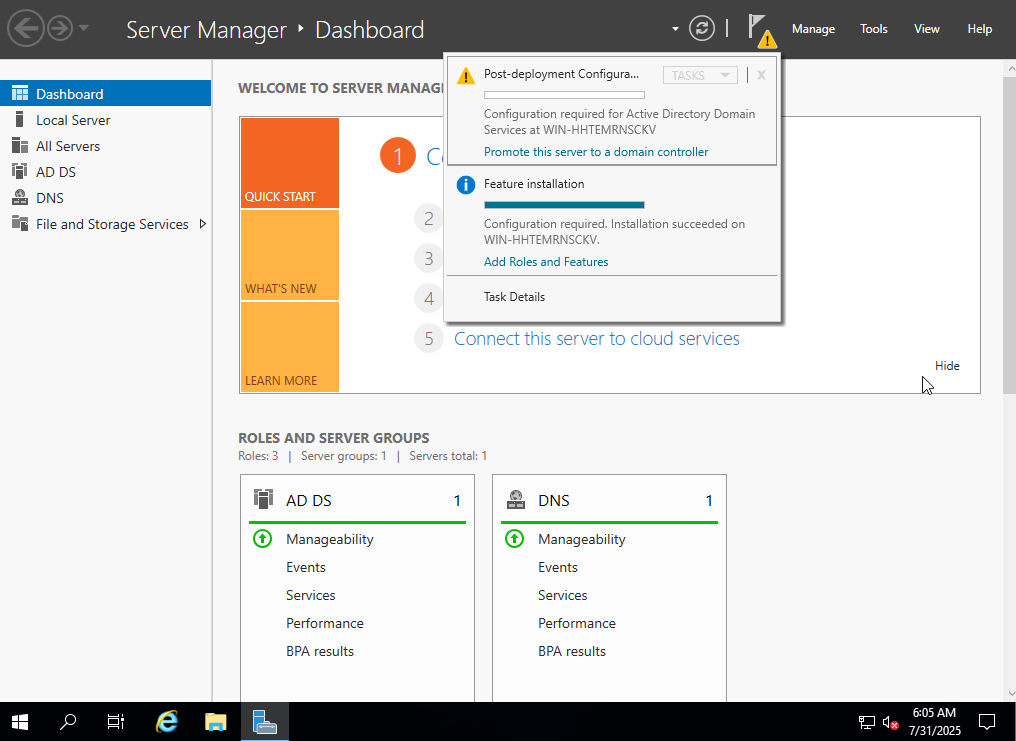Hide the welcome tile panel
The image size is (1016, 741).
coord(947,366)
